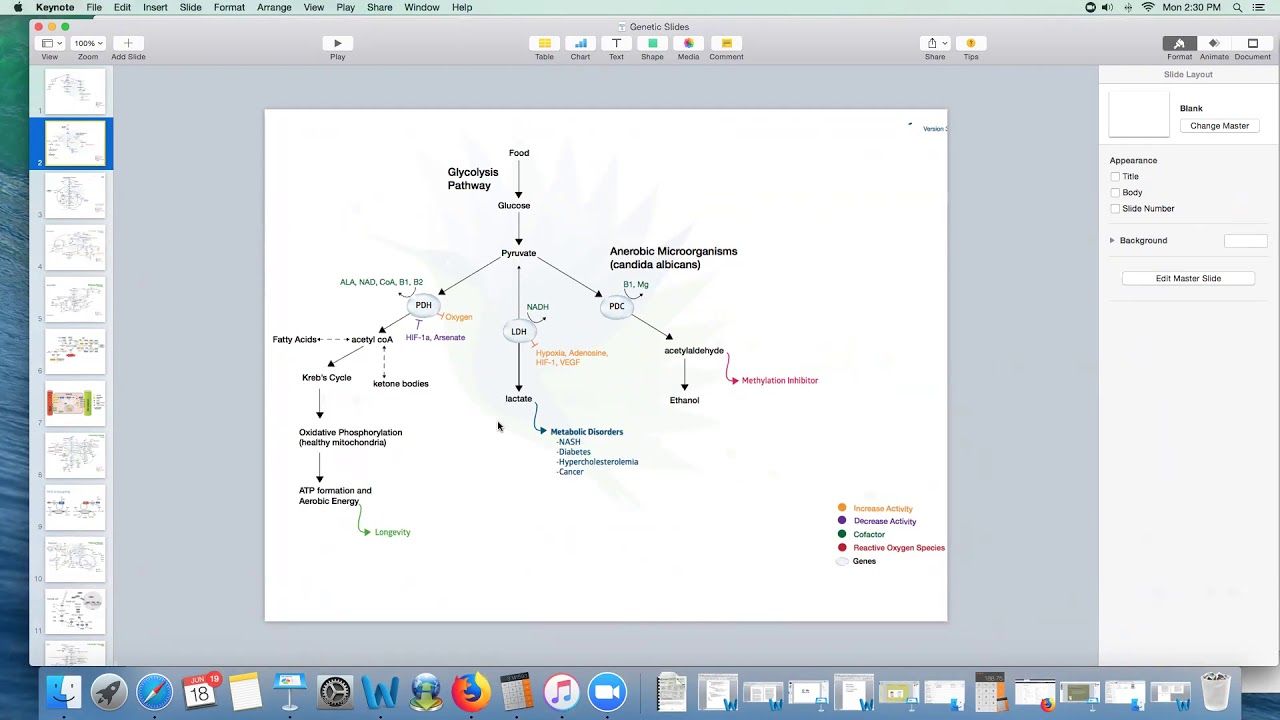1280x720 pixels.
Task: Enable the Body checkbox
Action: tap(1115, 193)
